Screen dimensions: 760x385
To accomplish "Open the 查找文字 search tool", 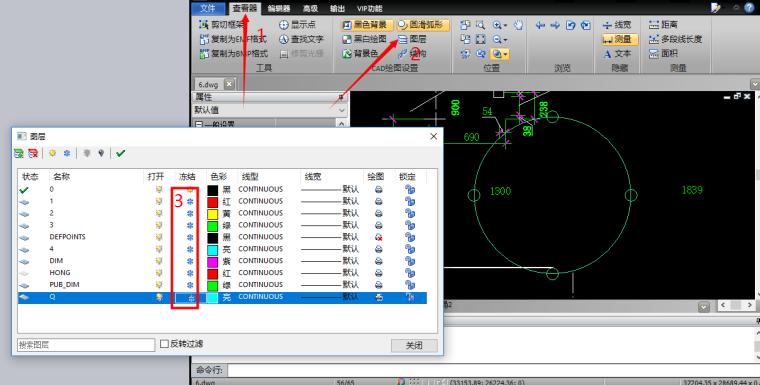I will 301,39.
